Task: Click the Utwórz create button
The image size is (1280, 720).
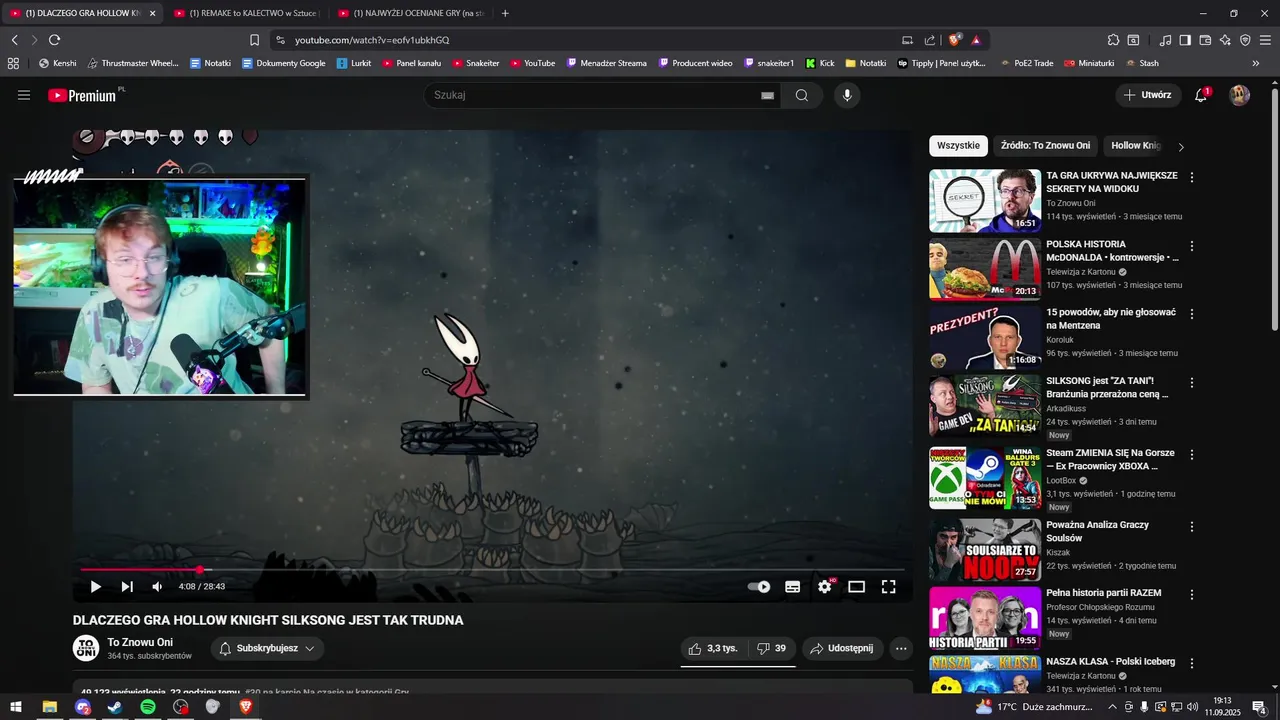Action: click(1148, 95)
